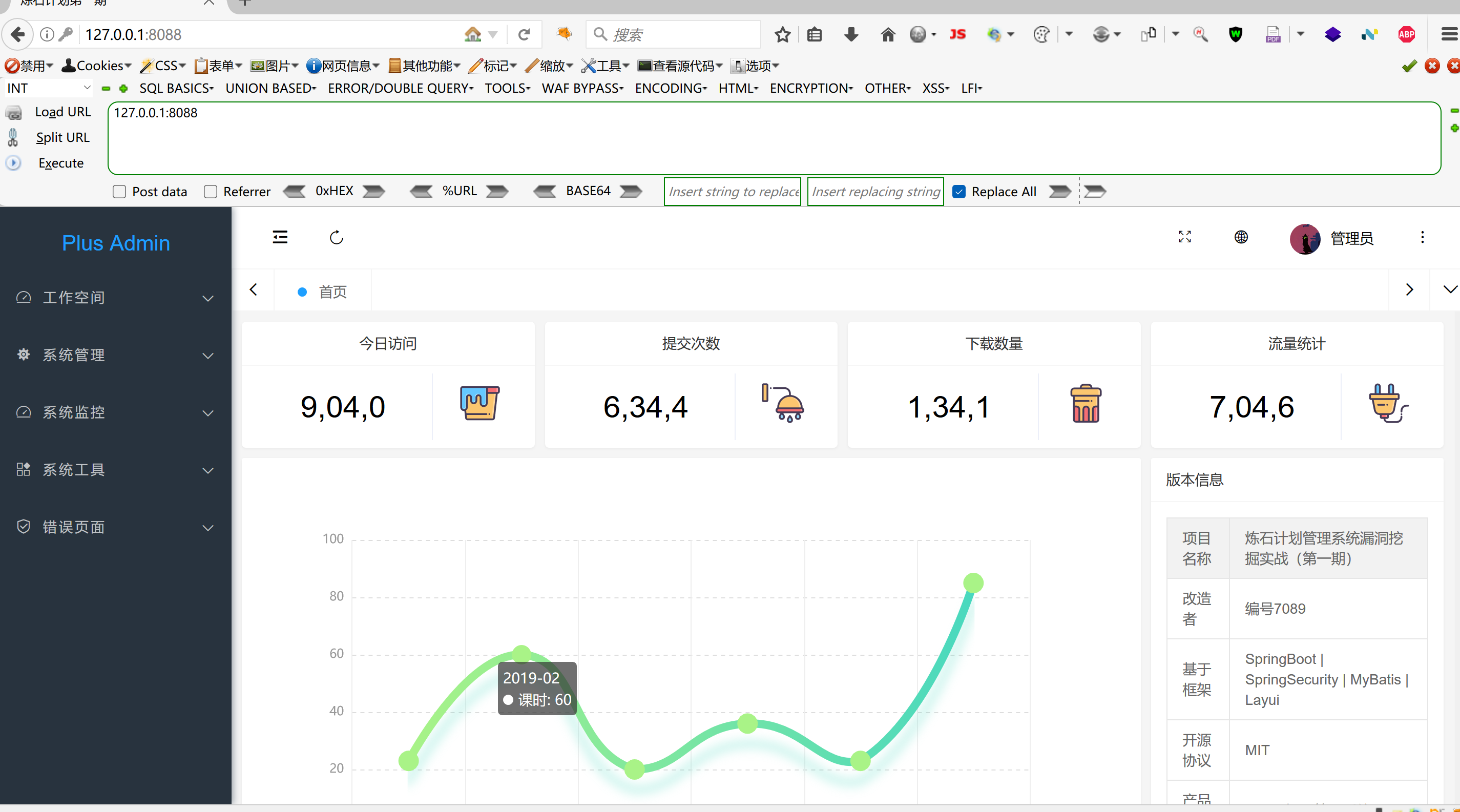Open the INT type dropdown
Viewport: 1460px width, 812px height.
tap(48, 89)
